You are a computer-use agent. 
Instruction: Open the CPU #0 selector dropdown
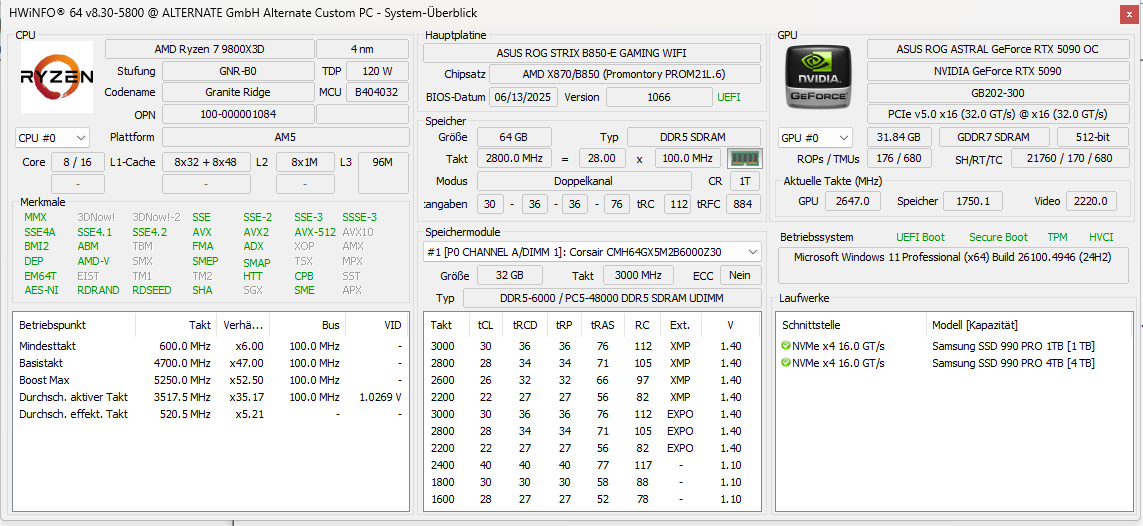click(x=52, y=137)
